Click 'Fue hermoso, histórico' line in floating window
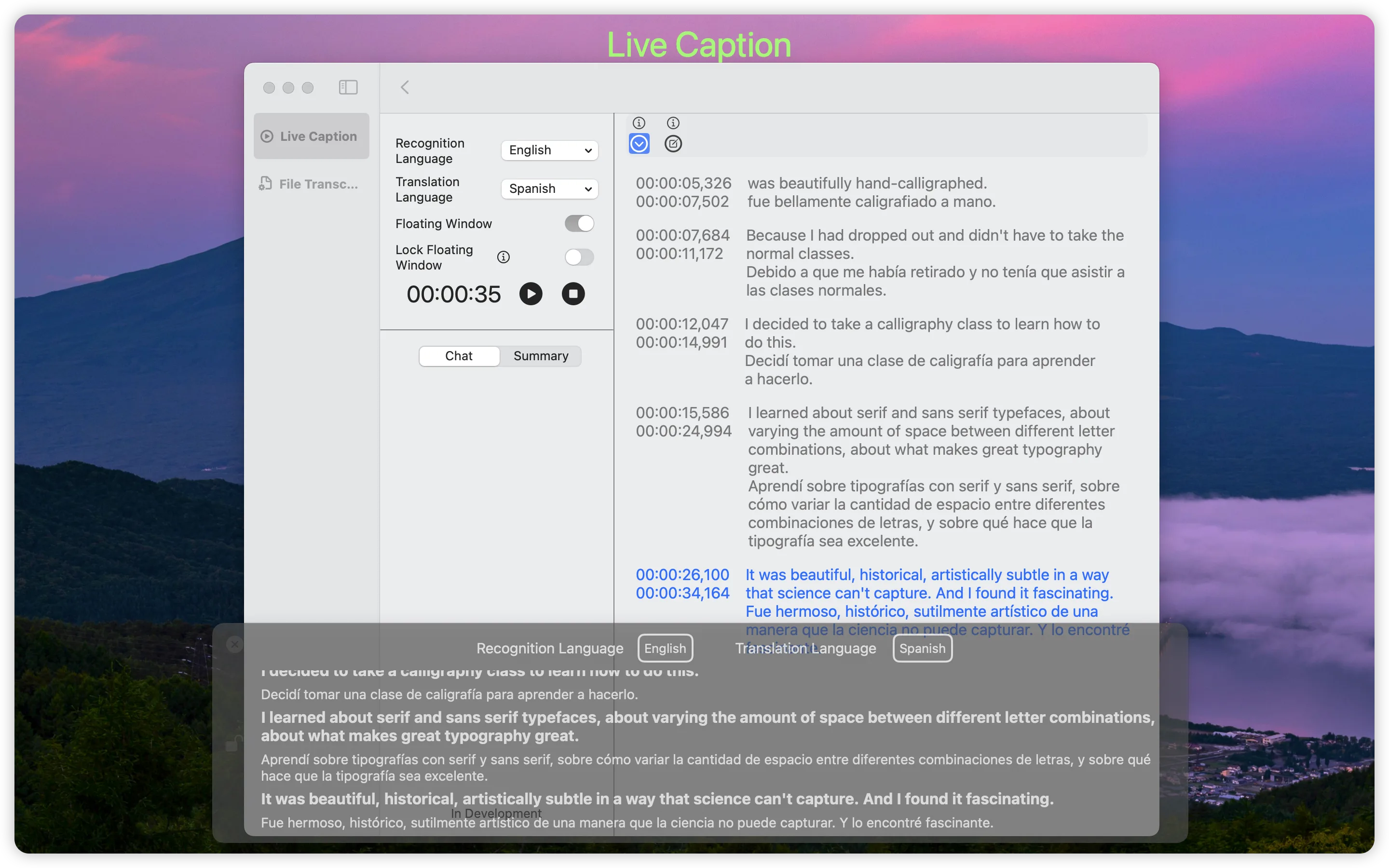The width and height of the screenshot is (1389, 868). click(627, 823)
